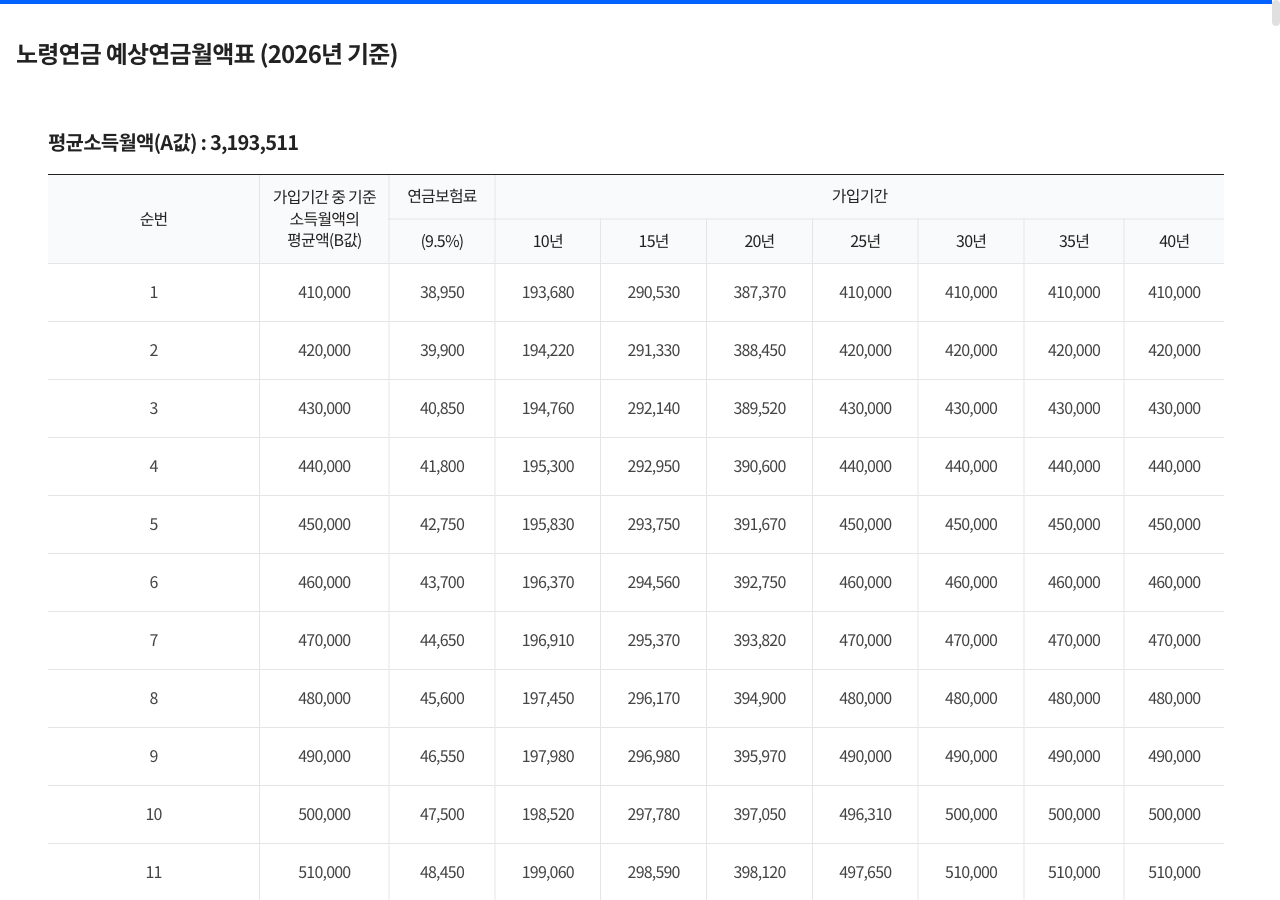The width and height of the screenshot is (1280, 900).
Task: Click the 39,900 premium cell in row 2
Action: [x=442, y=351]
